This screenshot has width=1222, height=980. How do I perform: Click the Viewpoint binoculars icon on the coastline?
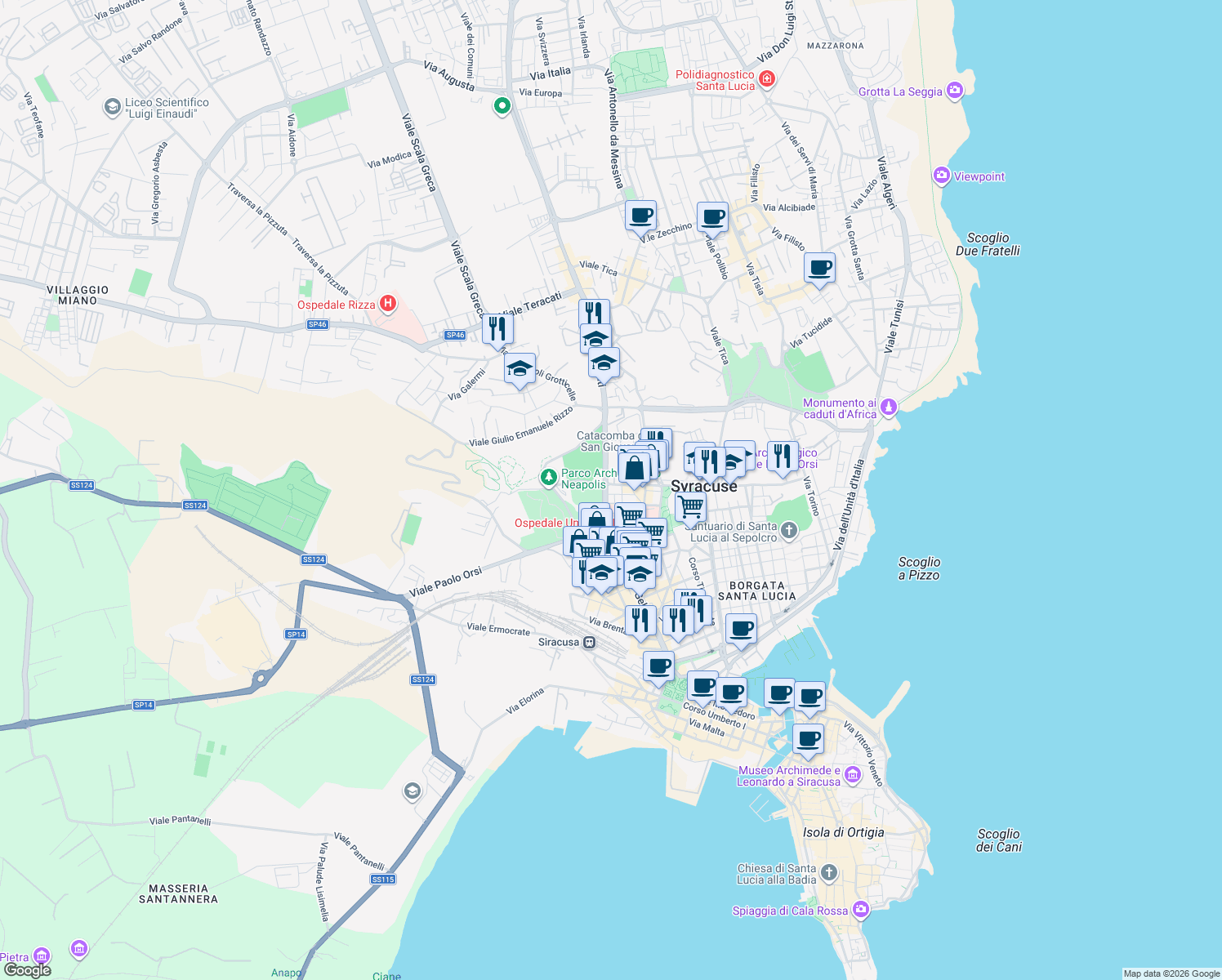coord(941,176)
